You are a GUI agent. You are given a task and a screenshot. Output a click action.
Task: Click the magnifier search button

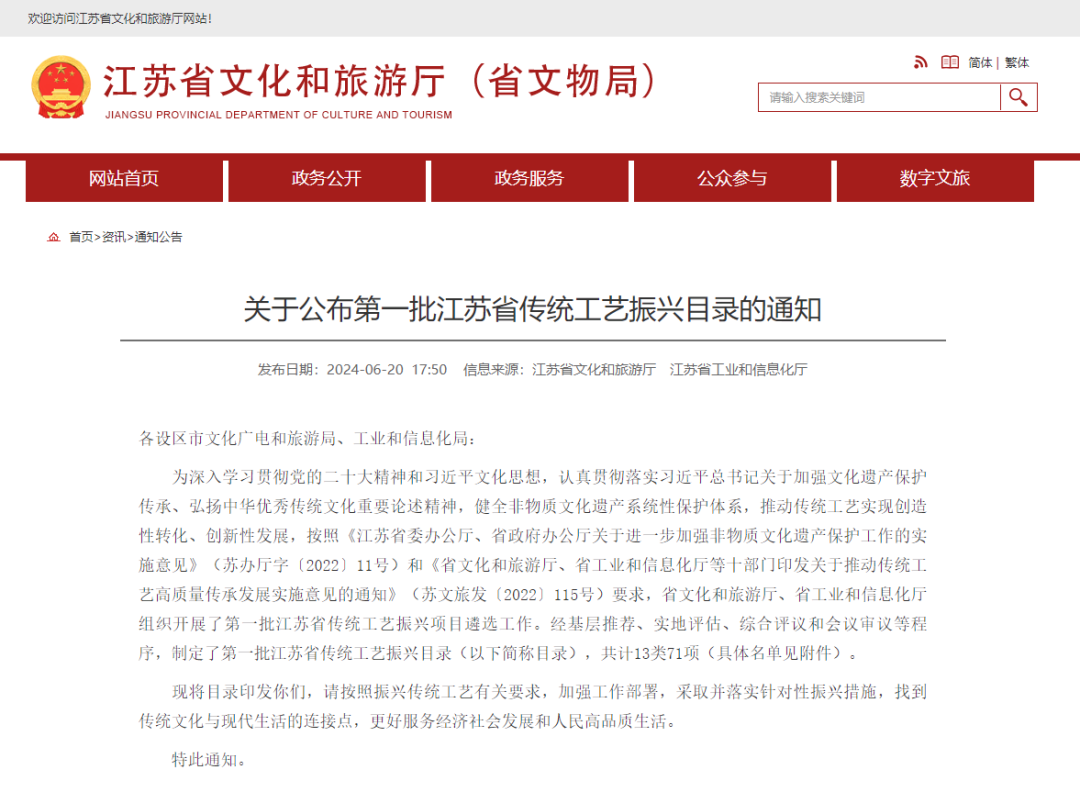pyautogui.click(x=1018, y=97)
